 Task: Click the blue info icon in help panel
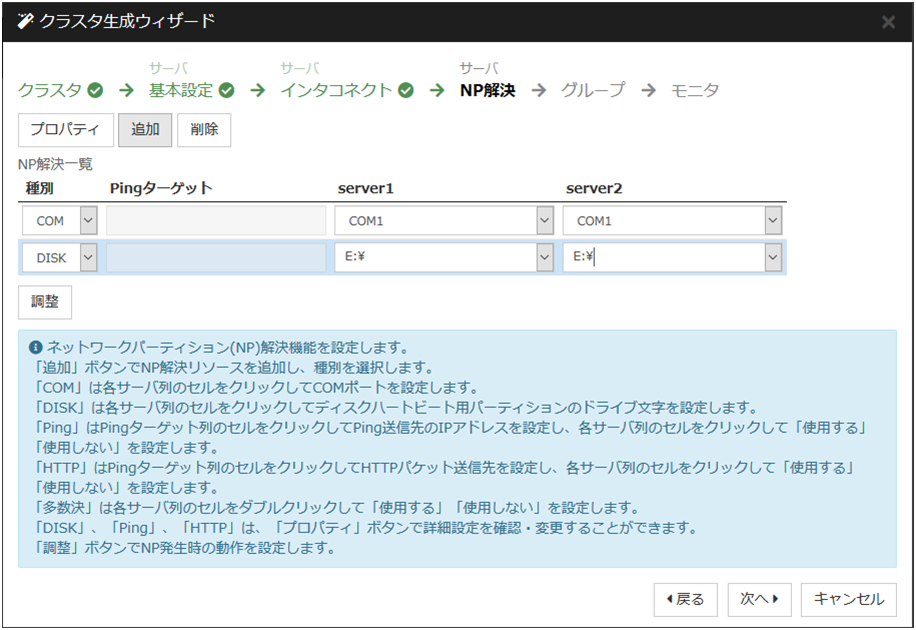[36, 348]
